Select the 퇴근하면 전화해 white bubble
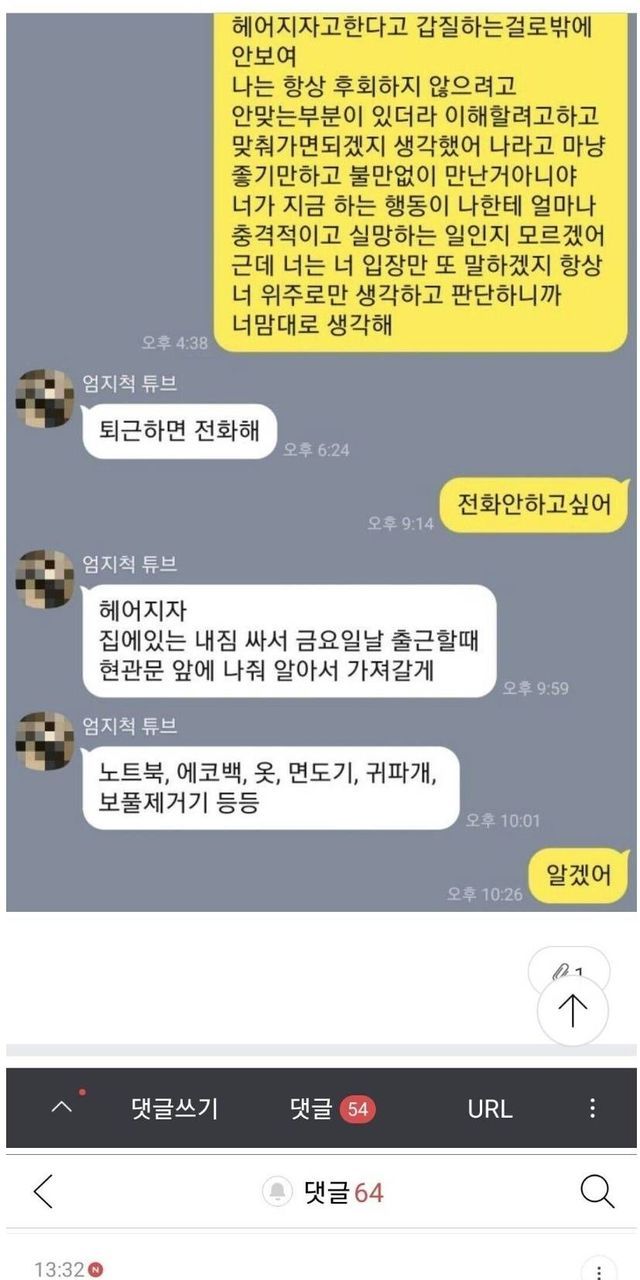The width and height of the screenshot is (640, 1280). tap(180, 431)
